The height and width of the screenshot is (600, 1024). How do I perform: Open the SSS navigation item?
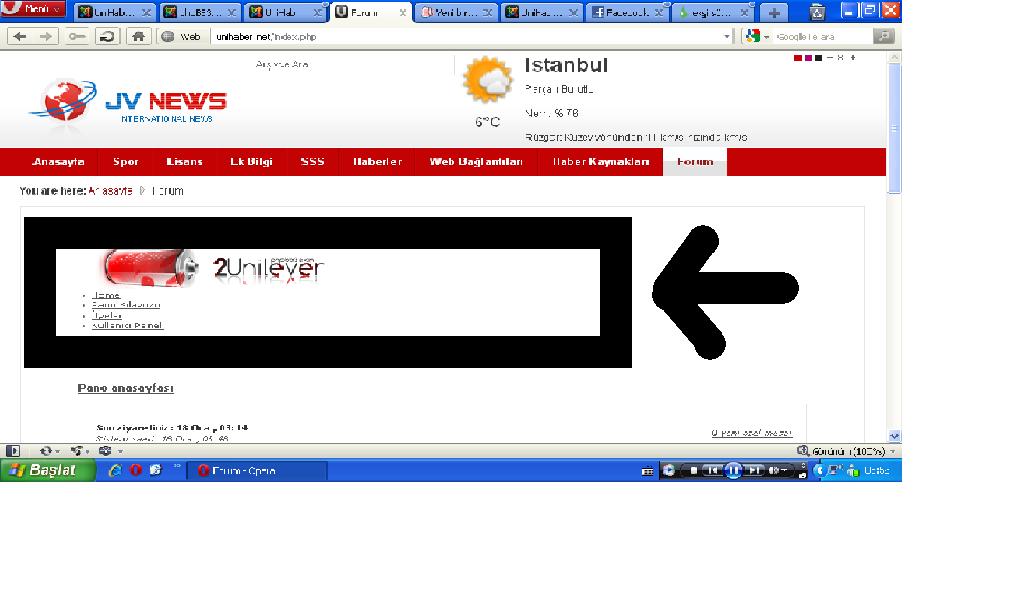point(312,162)
